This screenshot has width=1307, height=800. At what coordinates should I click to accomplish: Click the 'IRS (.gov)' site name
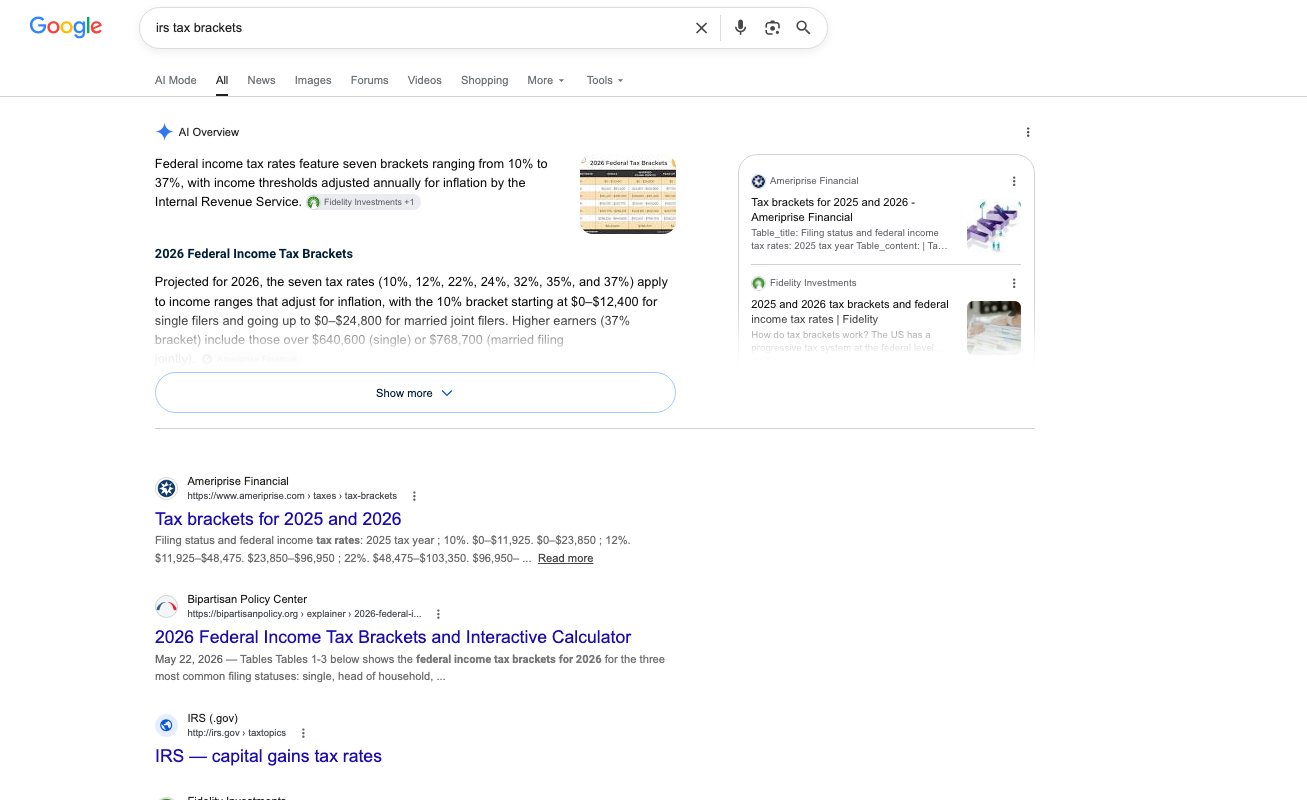pyautogui.click(x=213, y=718)
